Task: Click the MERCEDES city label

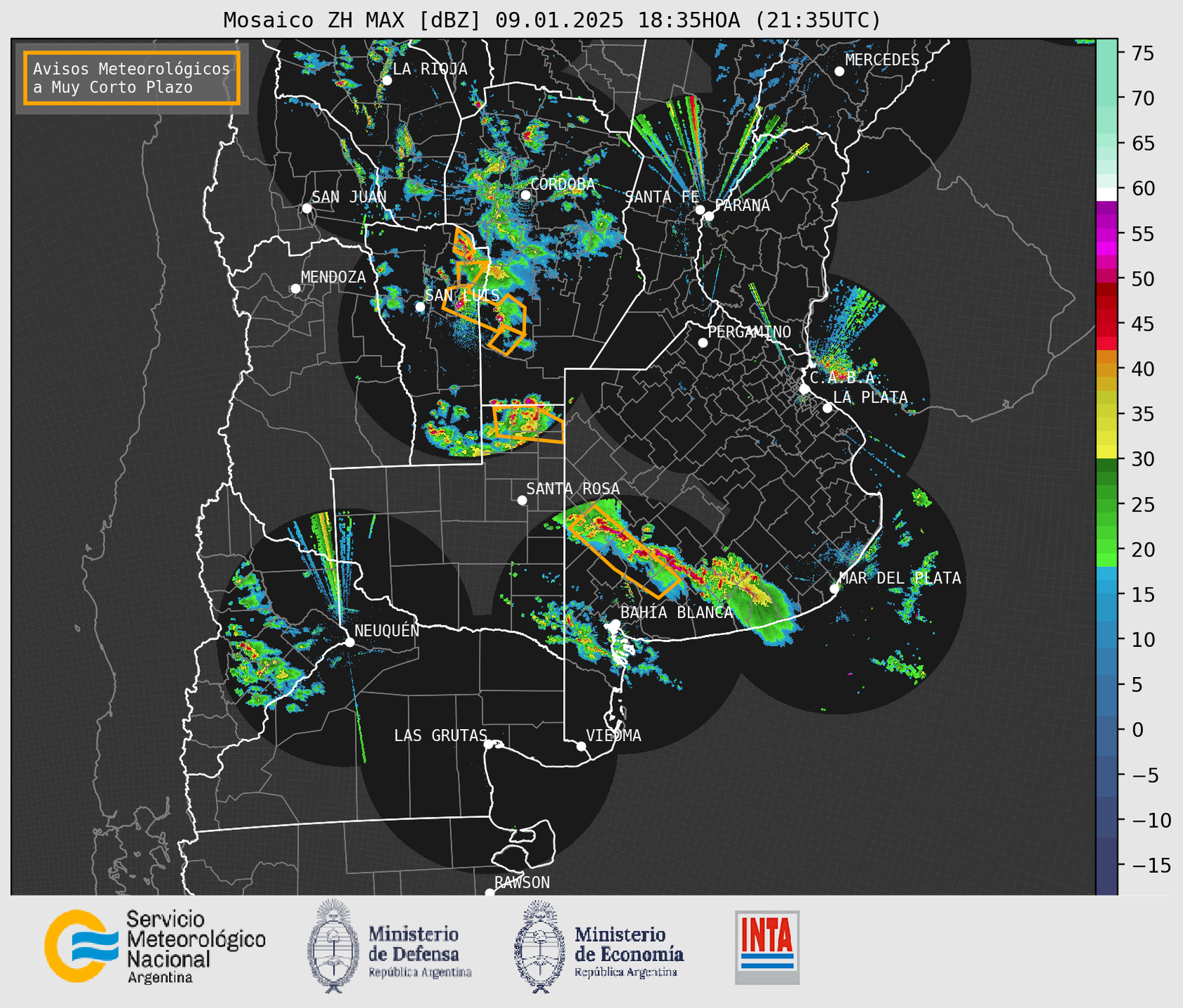Action: point(882,60)
